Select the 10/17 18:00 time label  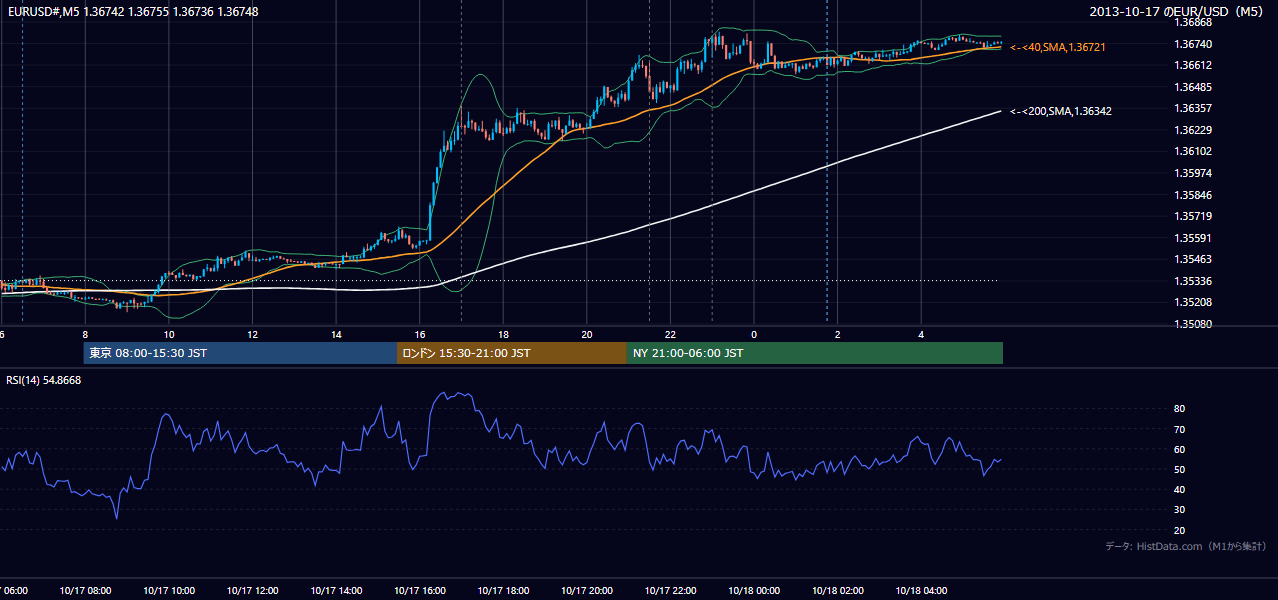[x=503, y=591]
